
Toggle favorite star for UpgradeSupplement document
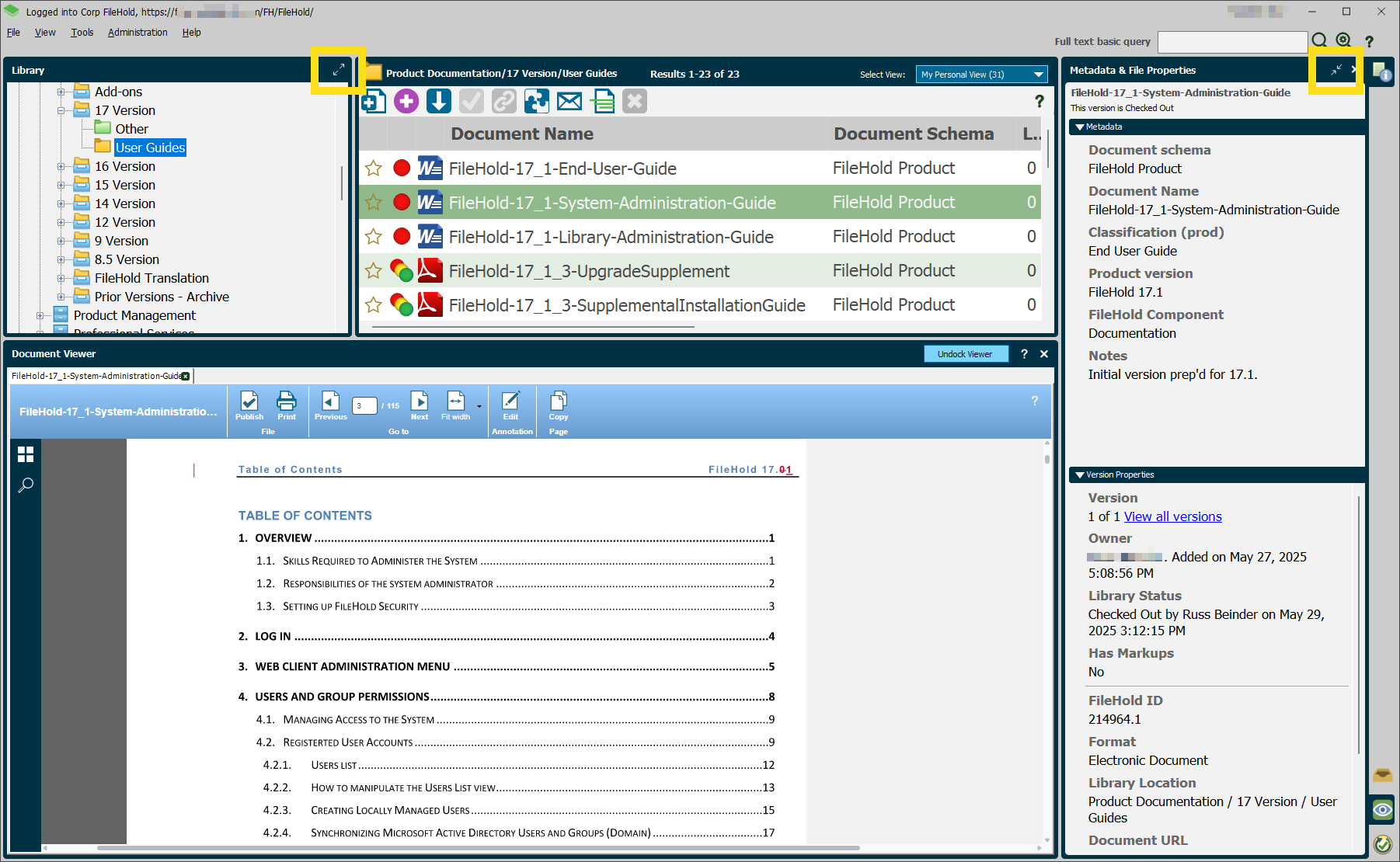tap(374, 271)
